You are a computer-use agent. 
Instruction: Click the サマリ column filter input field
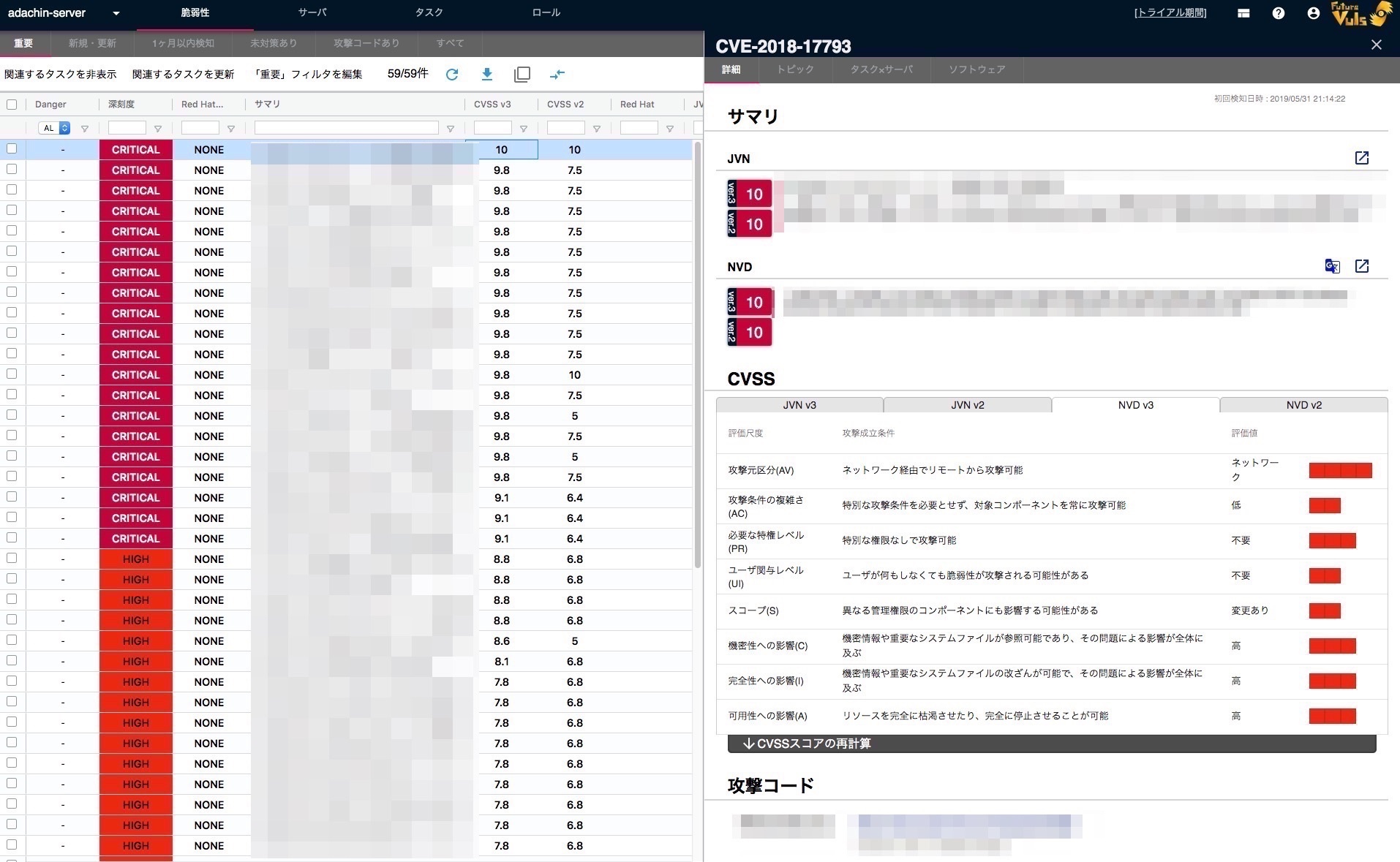click(346, 128)
